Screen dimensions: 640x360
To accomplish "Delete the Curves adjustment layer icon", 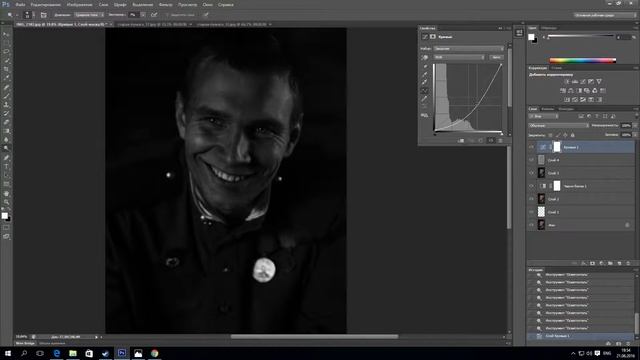I will (500, 140).
